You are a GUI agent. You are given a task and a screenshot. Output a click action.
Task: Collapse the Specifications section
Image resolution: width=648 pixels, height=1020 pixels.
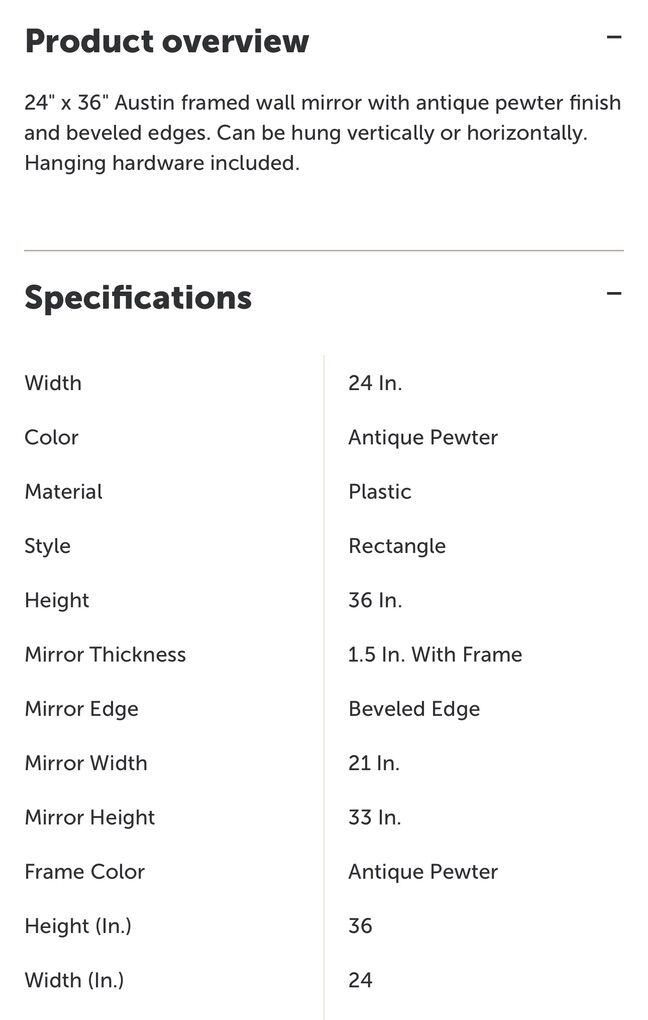click(614, 294)
